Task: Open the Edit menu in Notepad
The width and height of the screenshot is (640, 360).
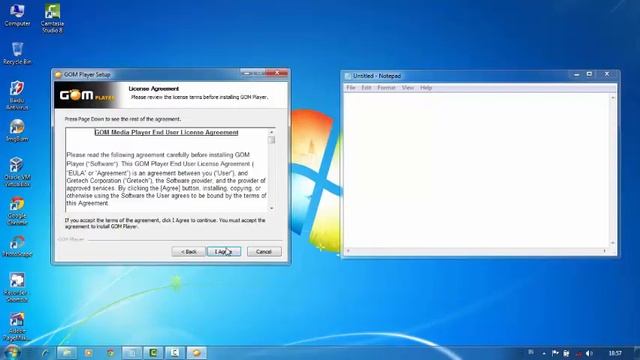Action: pyautogui.click(x=366, y=88)
